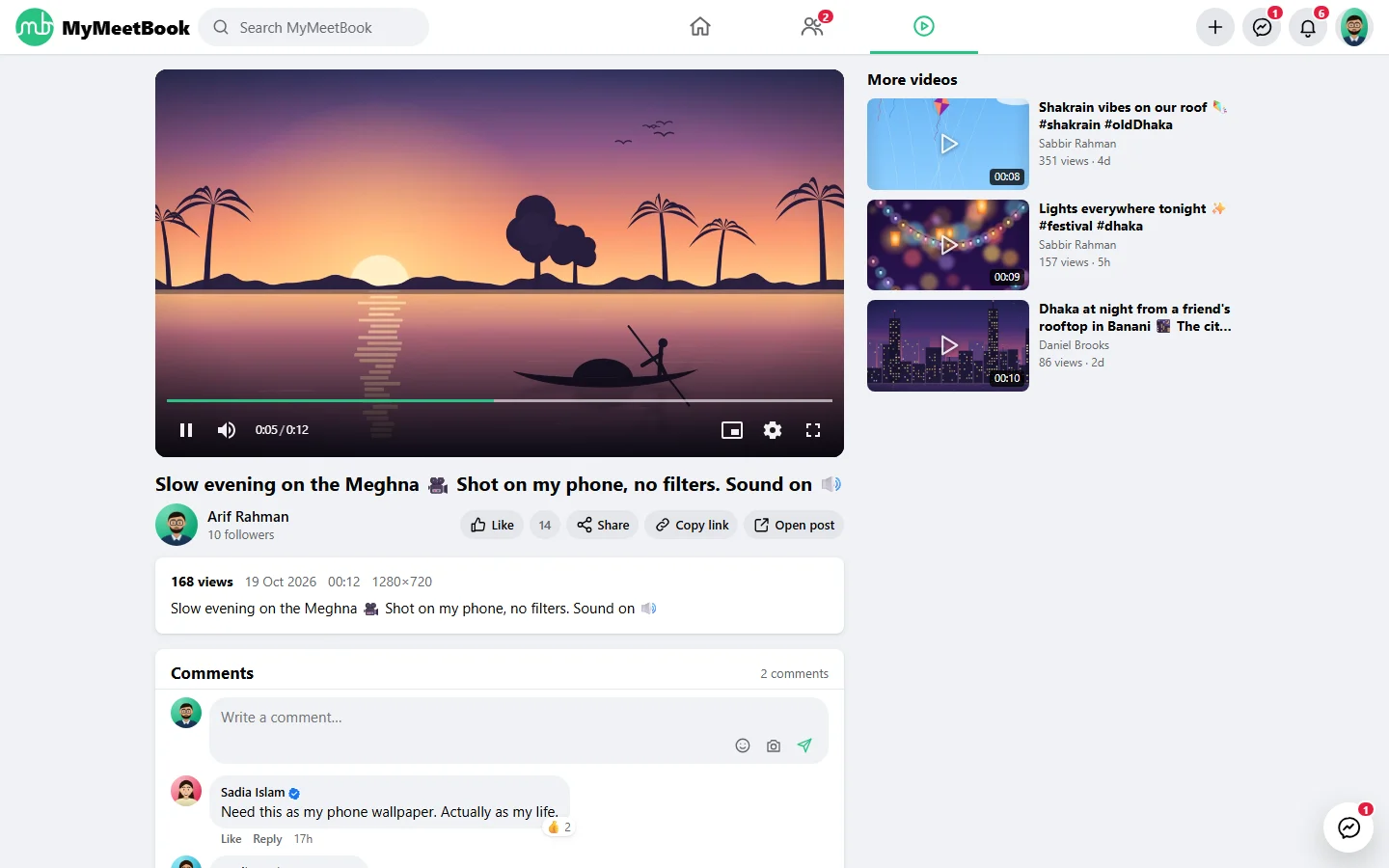1389x868 pixels.
Task: Open Arif Rahman's avatar
Action: point(177,525)
